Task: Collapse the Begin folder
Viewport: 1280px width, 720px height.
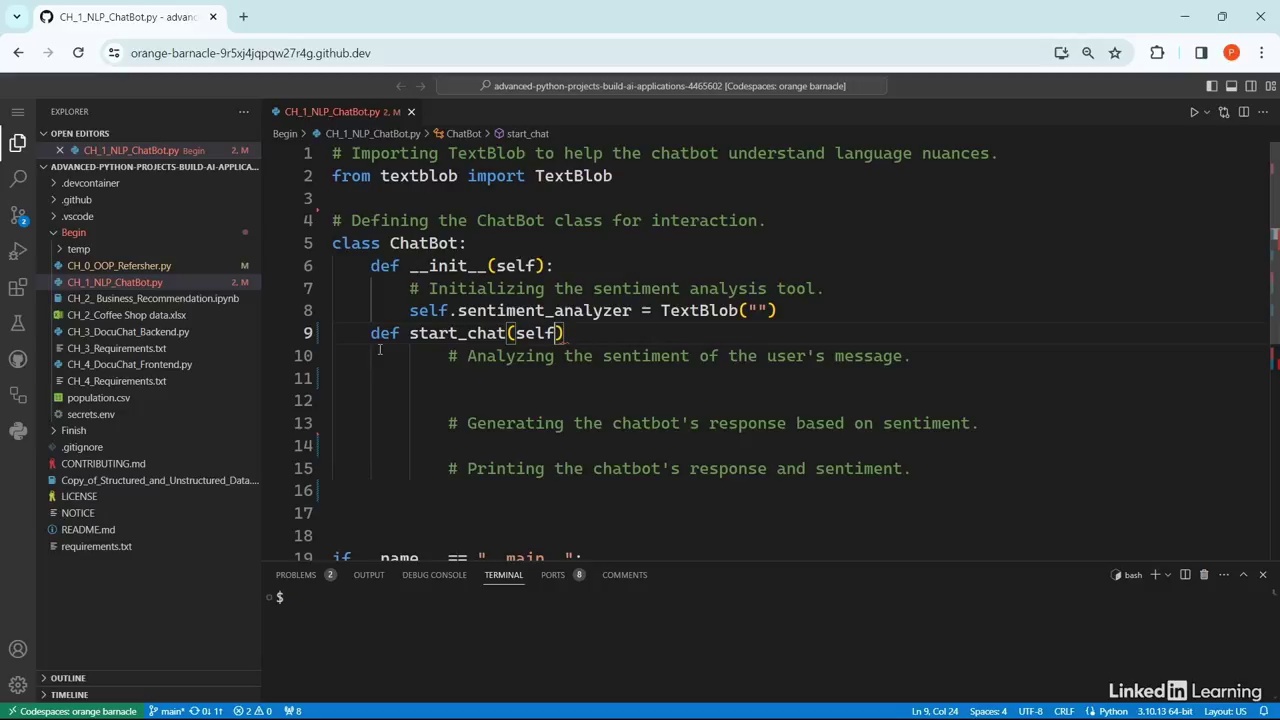Action: point(53,233)
